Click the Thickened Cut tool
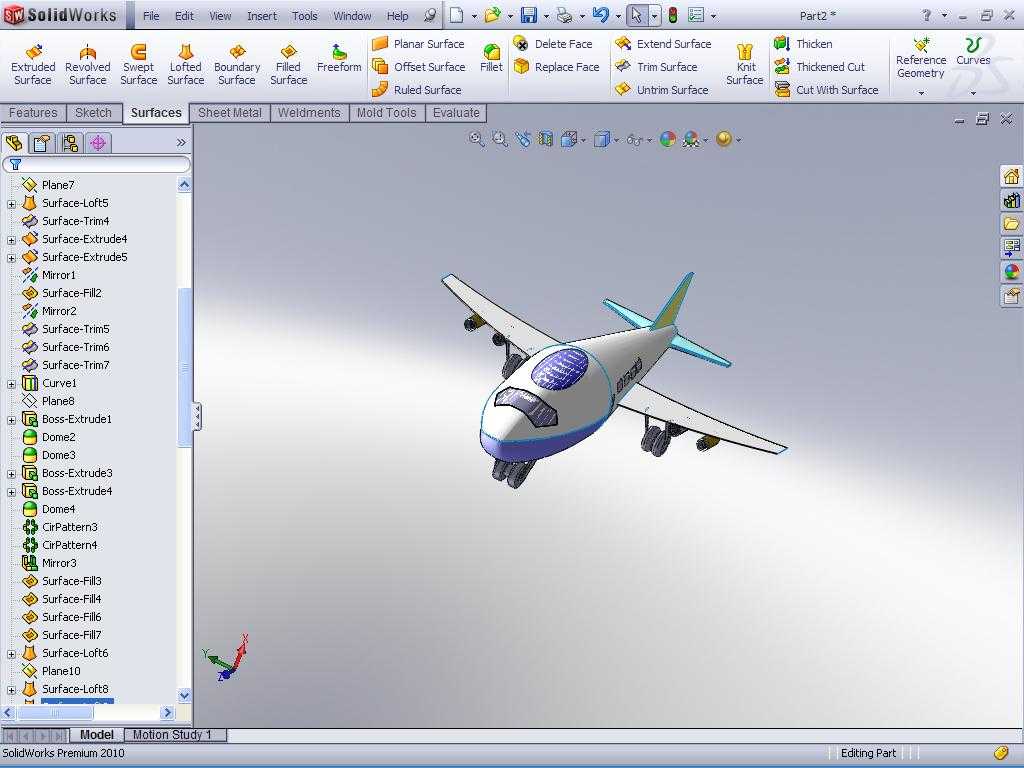Image resolution: width=1024 pixels, height=768 pixels. pos(819,67)
